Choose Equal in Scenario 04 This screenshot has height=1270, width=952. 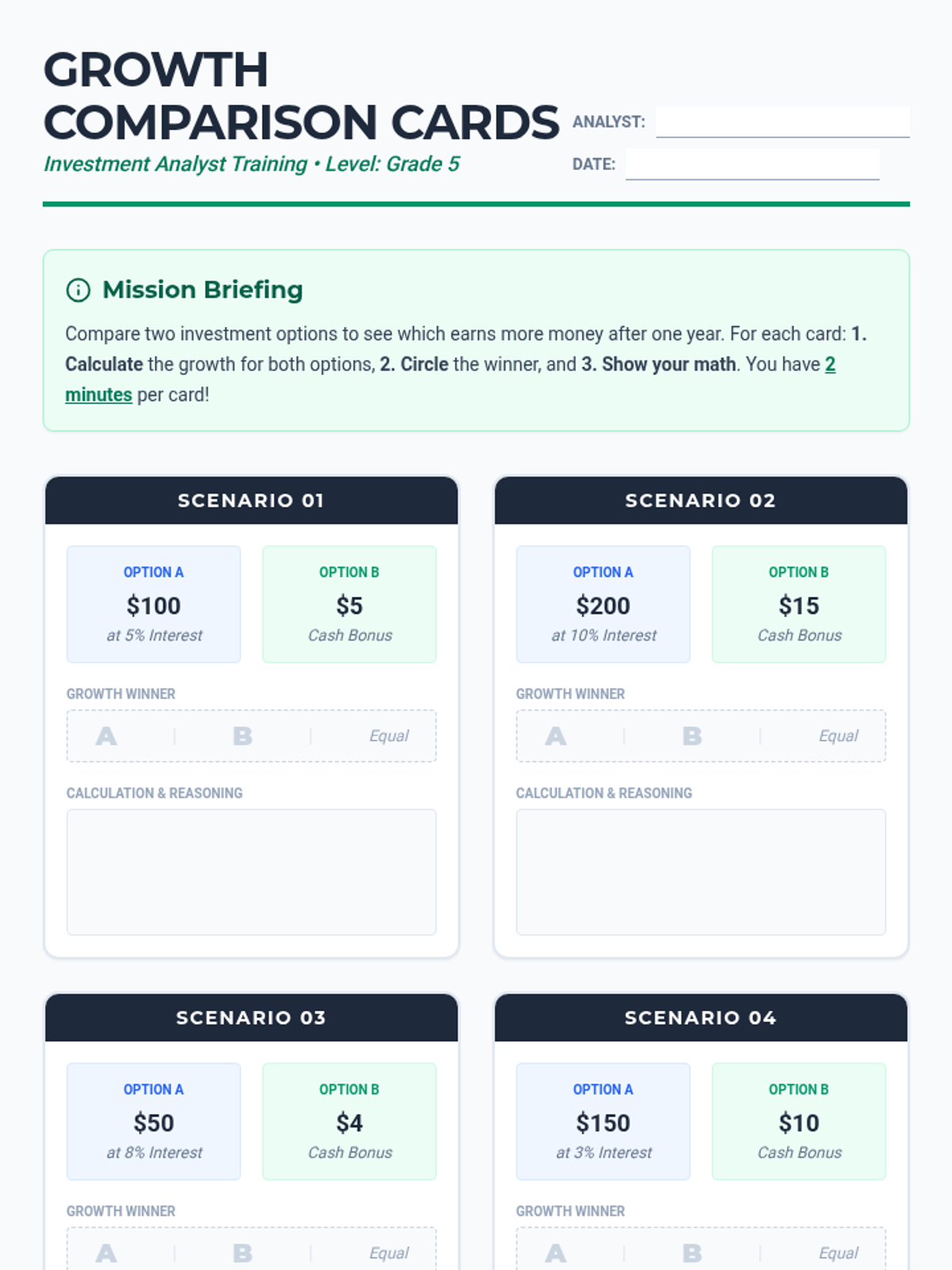coord(839,1253)
